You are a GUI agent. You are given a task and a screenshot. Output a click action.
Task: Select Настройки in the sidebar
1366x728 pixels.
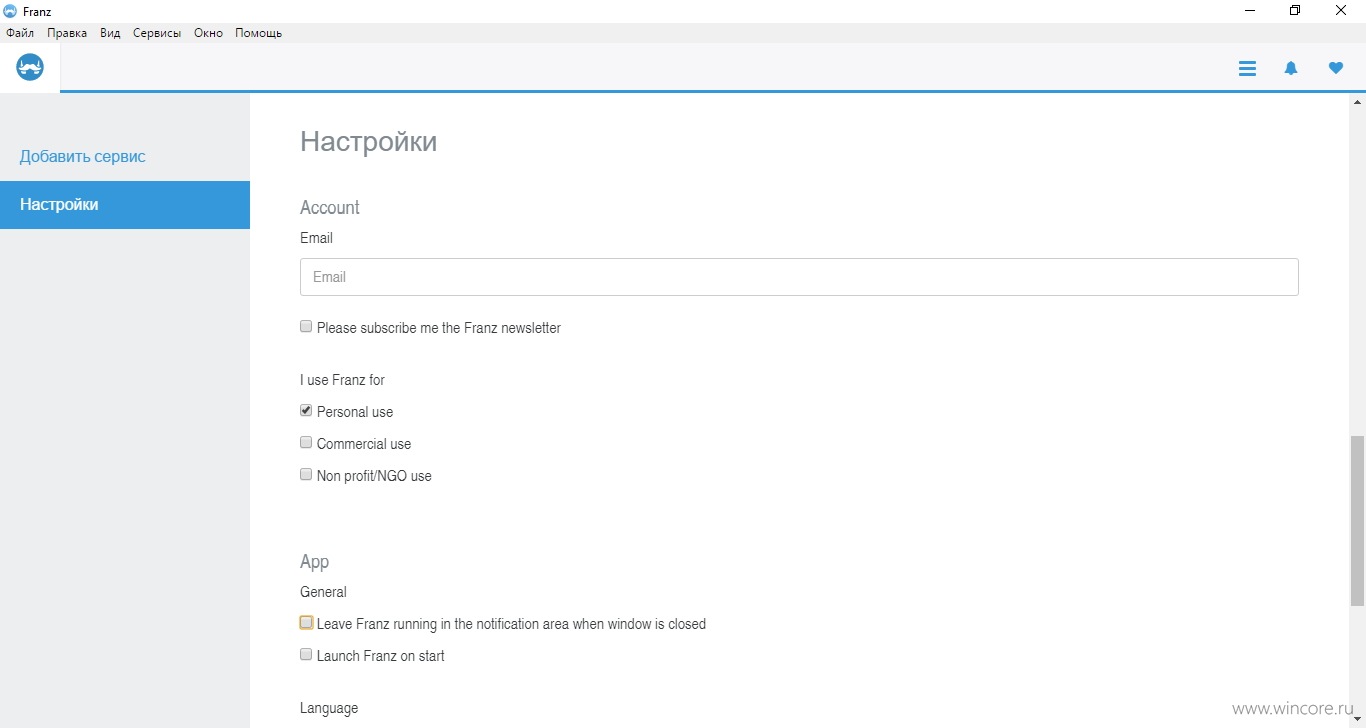point(125,205)
